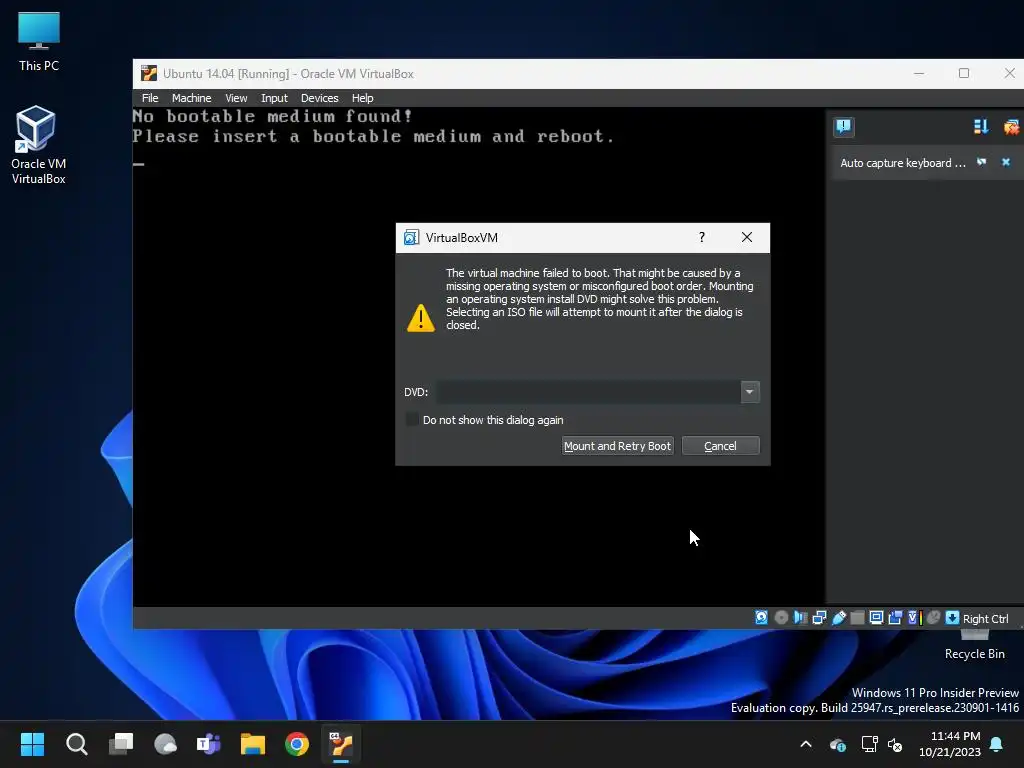Click the Auto capture keyboard notification text
1024x768 pixels.
903,163
